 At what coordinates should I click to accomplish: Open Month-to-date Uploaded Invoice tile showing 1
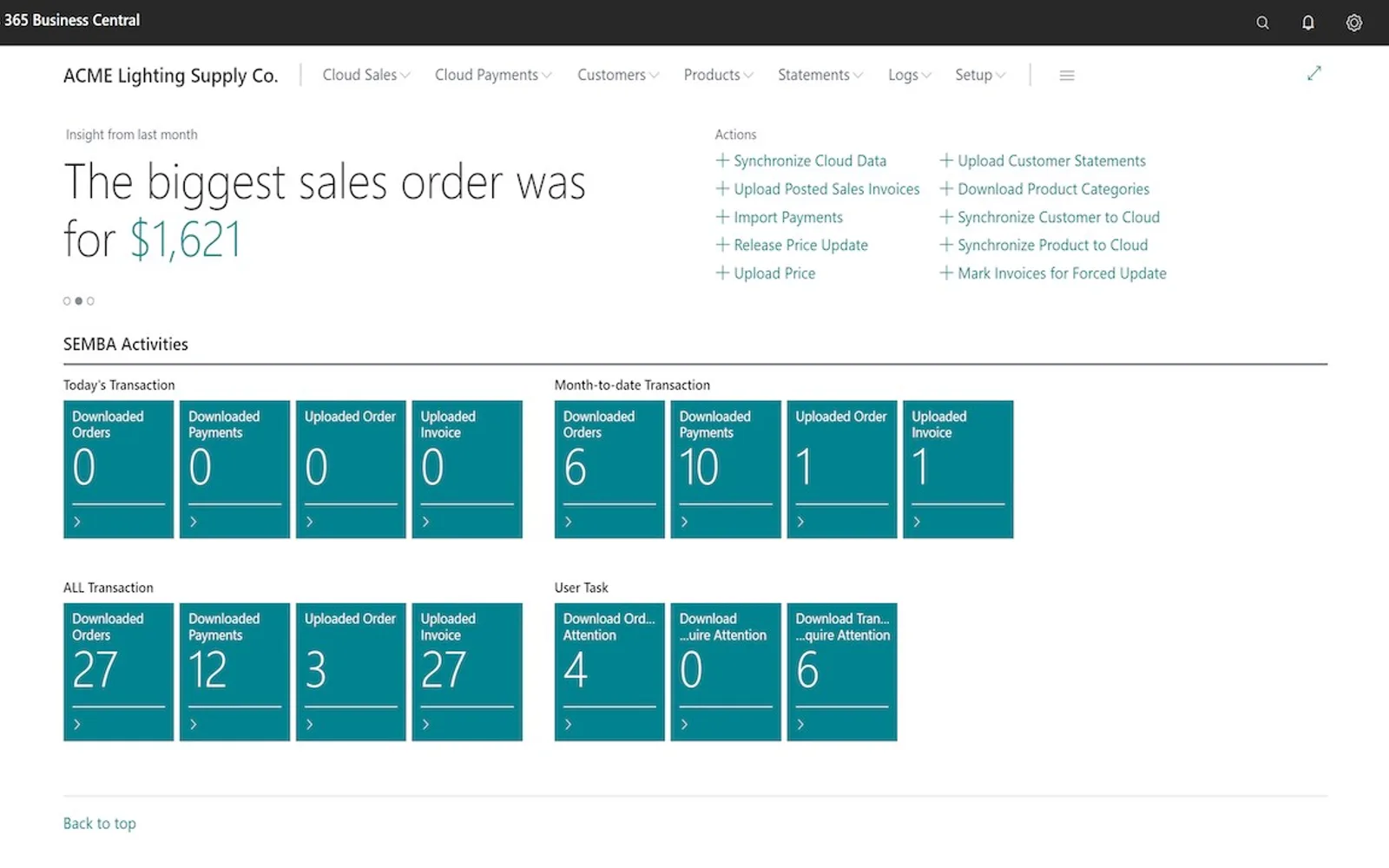(958, 469)
